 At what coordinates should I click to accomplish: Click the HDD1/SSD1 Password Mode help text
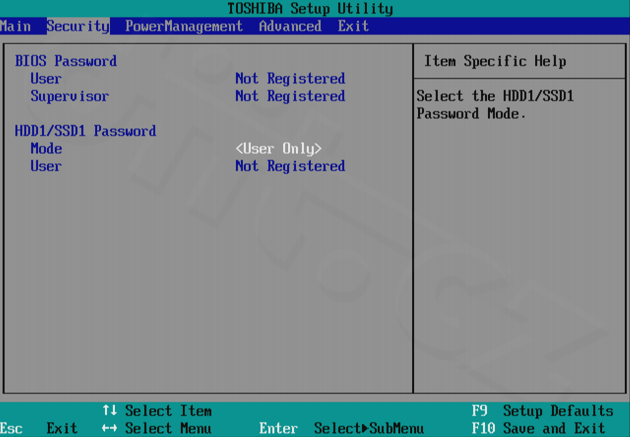click(x=495, y=105)
